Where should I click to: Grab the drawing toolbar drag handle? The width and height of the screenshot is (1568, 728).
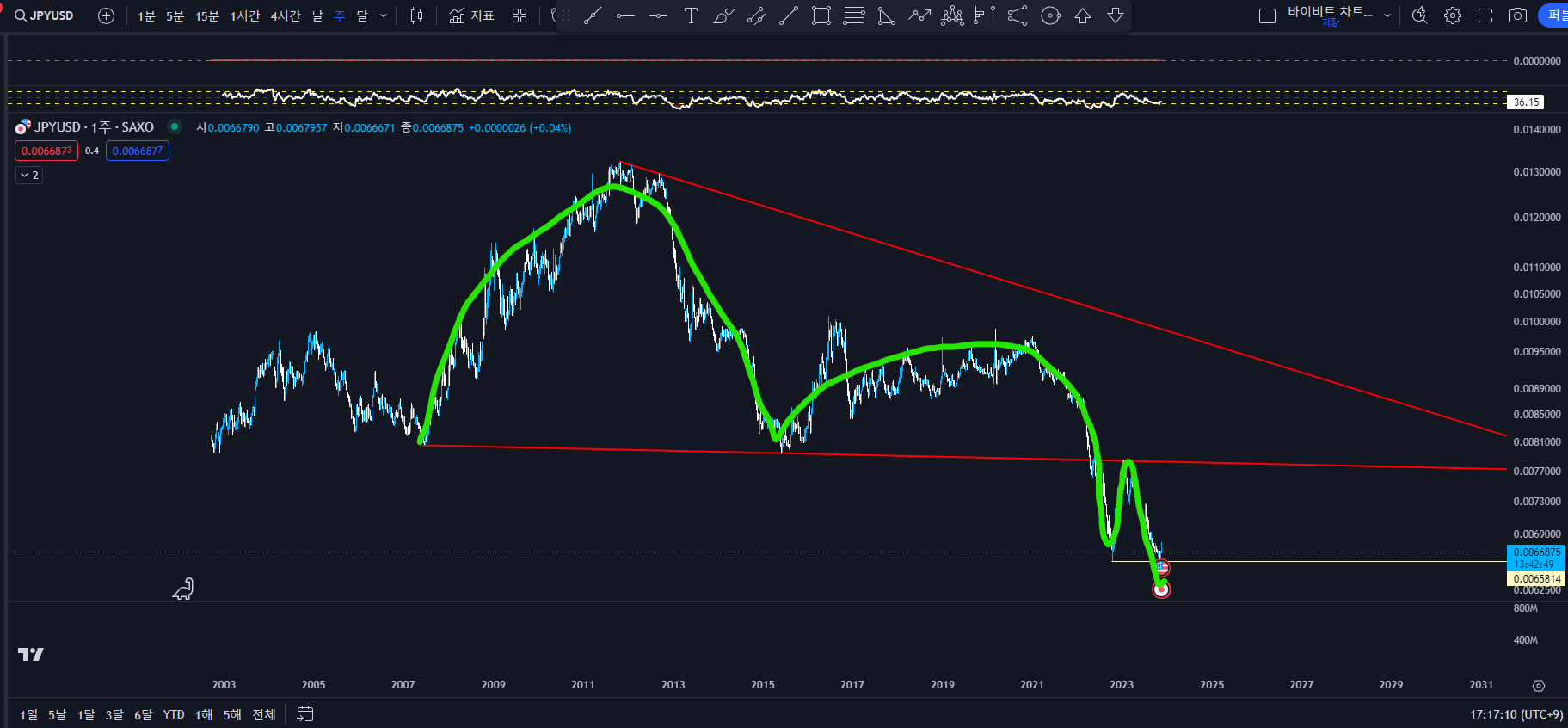tap(565, 15)
